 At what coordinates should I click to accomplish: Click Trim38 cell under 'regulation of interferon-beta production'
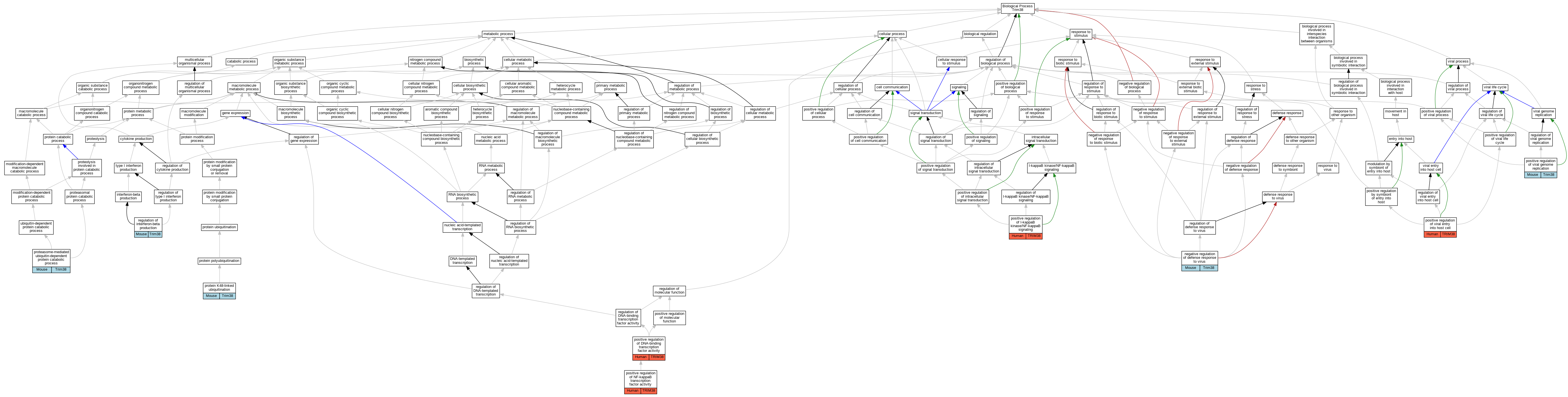tap(155, 234)
